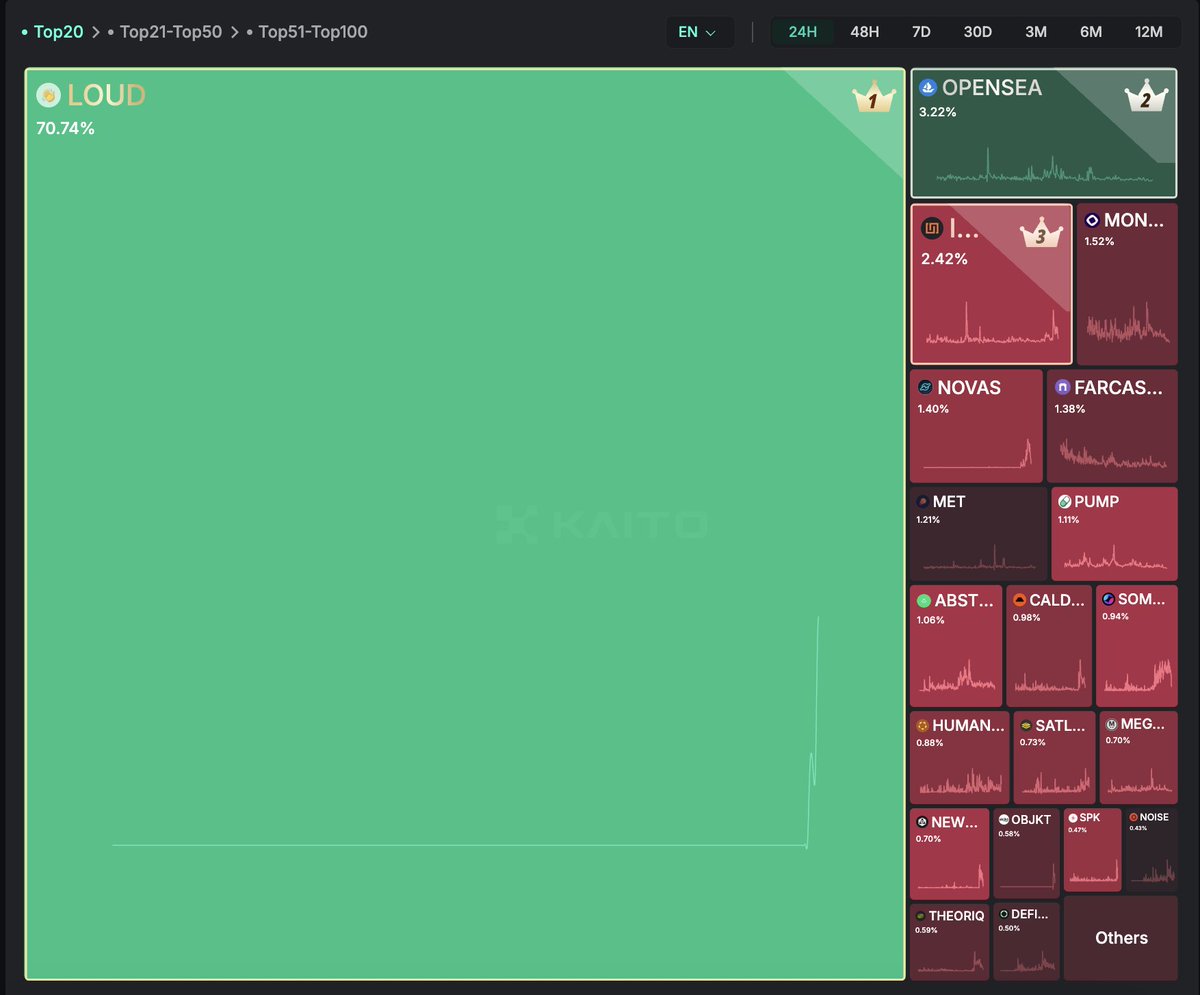The height and width of the screenshot is (995, 1200).
Task: Click the MET logo icon
Action: pos(922,502)
